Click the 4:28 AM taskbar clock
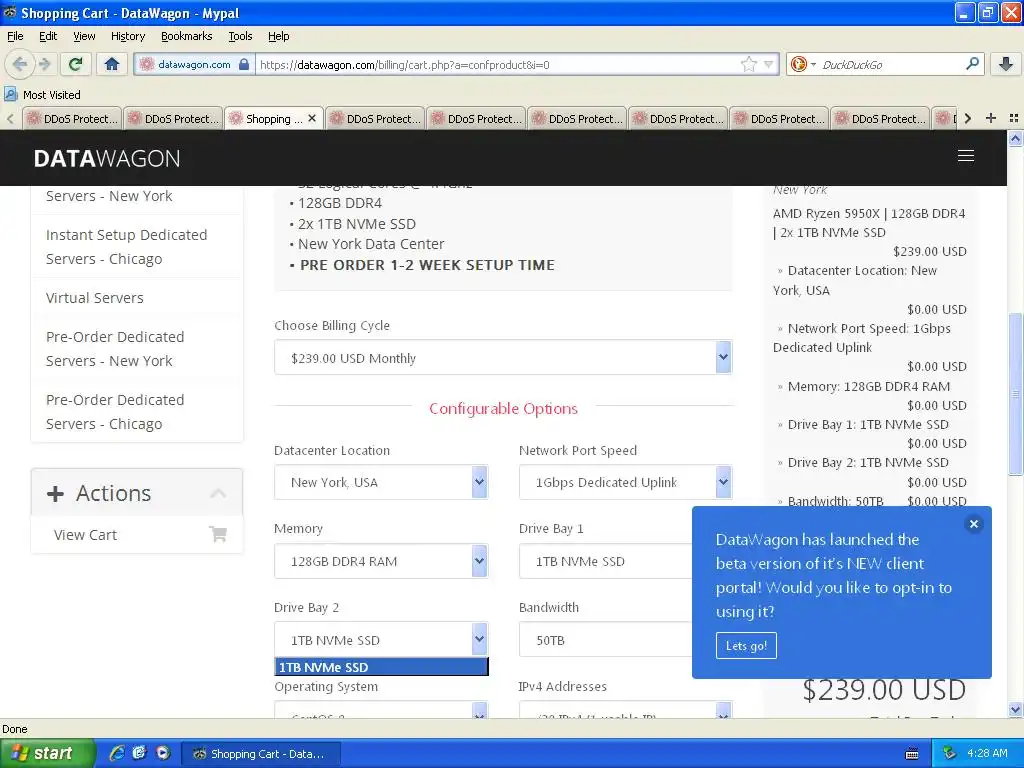This screenshot has height=768, width=1024. [x=987, y=753]
